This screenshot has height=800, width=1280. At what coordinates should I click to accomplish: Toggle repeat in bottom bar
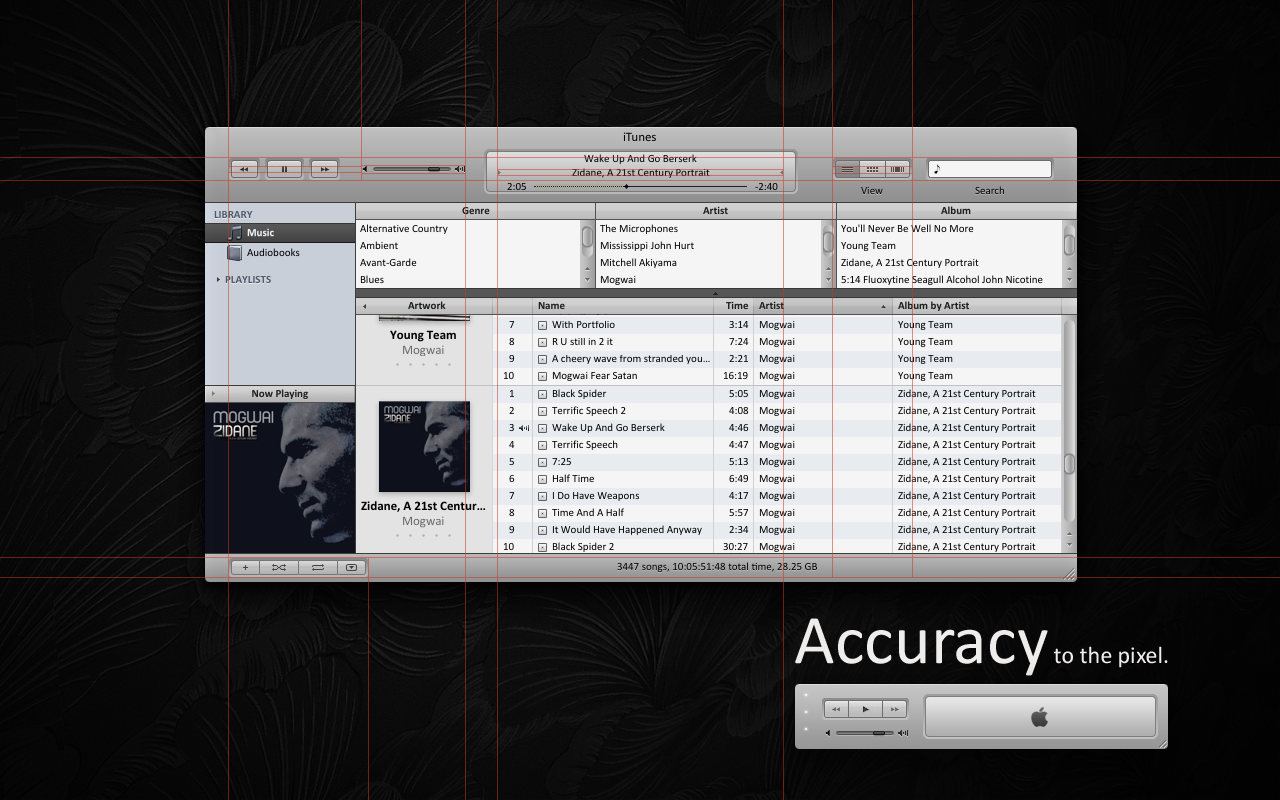point(317,567)
